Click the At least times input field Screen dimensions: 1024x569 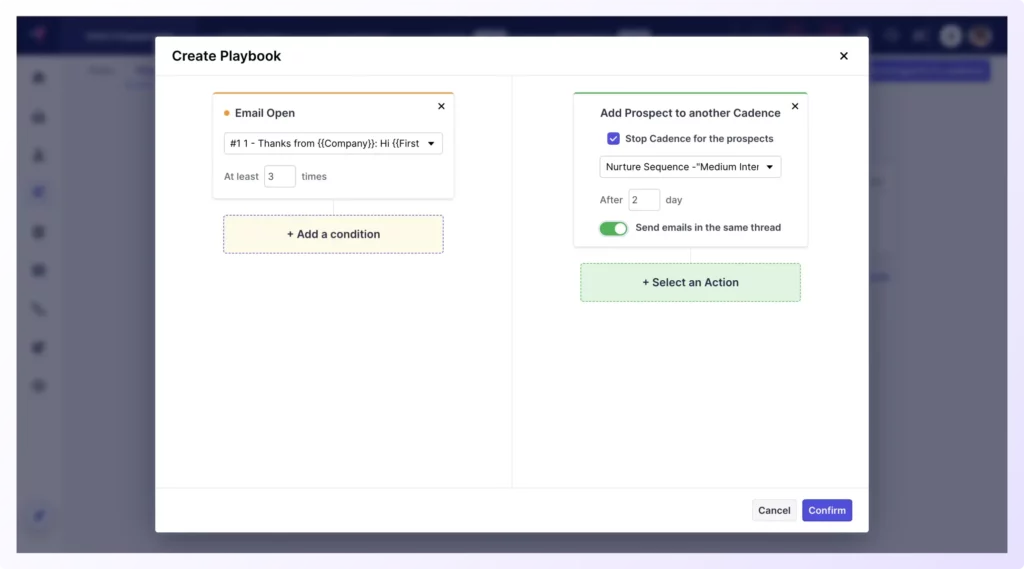[x=280, y=176]
